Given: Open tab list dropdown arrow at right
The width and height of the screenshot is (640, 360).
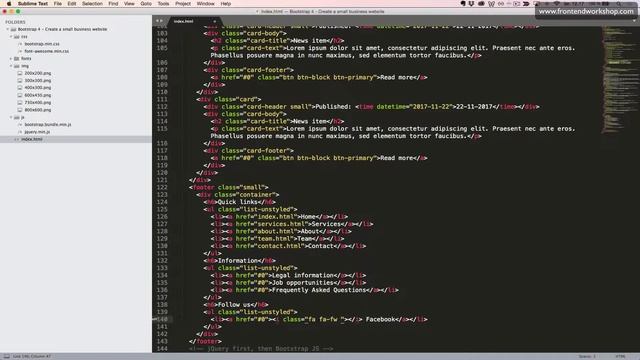Looking at the screenshot, I should [x=634, y=21].
